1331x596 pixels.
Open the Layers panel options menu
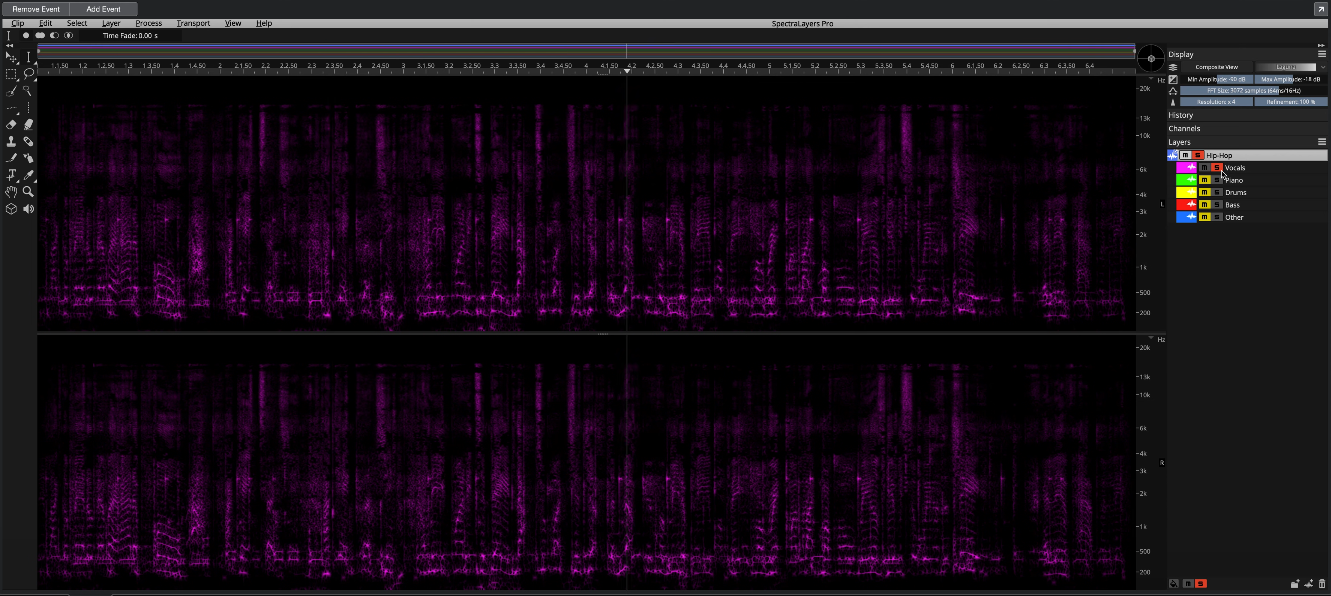coord(1322,142)
